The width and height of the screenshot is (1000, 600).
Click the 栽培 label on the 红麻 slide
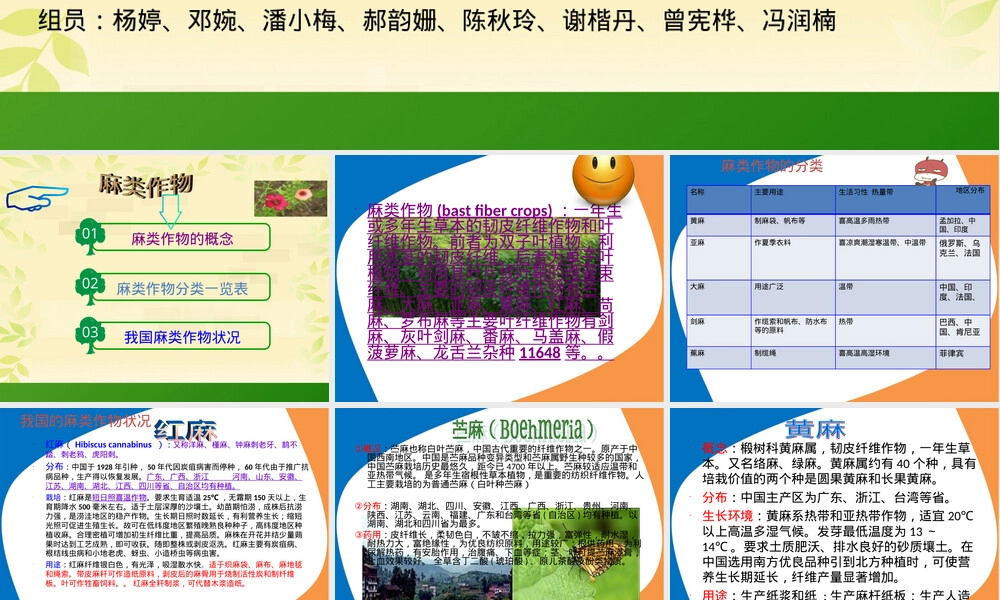[53, 497]
